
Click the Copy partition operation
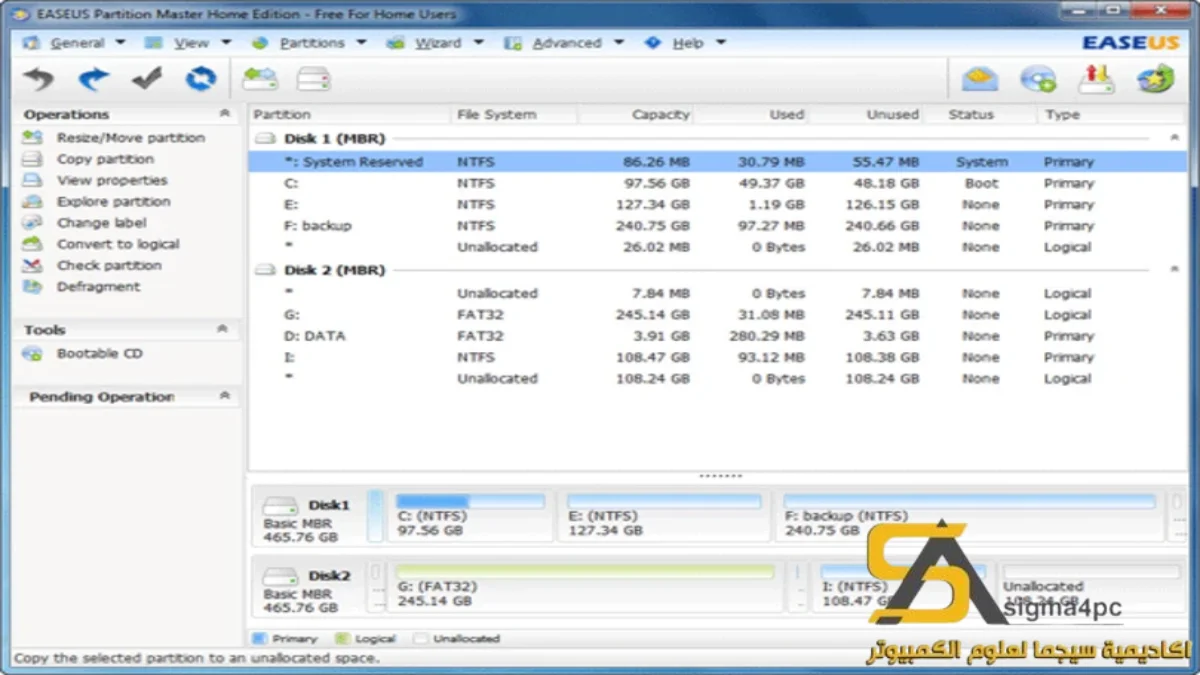[x=105, y=159]
